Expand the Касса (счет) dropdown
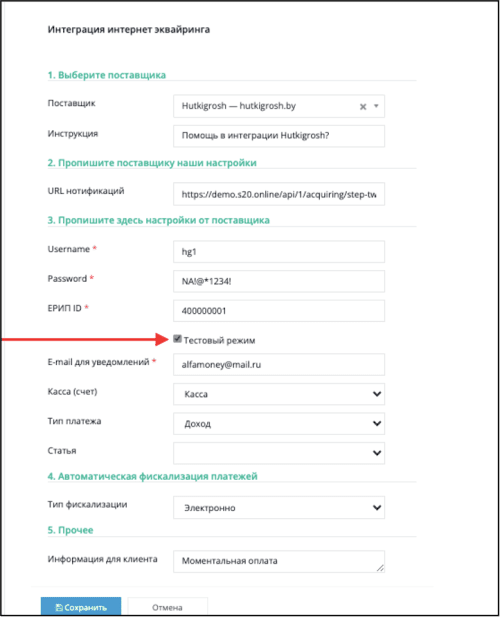 279,394
